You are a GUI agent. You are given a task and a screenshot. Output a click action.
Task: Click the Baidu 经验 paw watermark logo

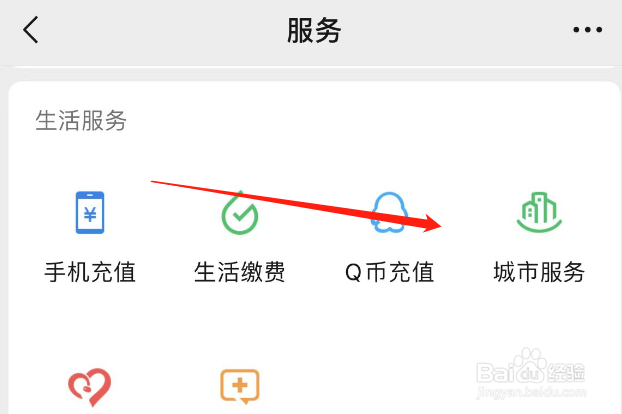(x=531, y=368)
